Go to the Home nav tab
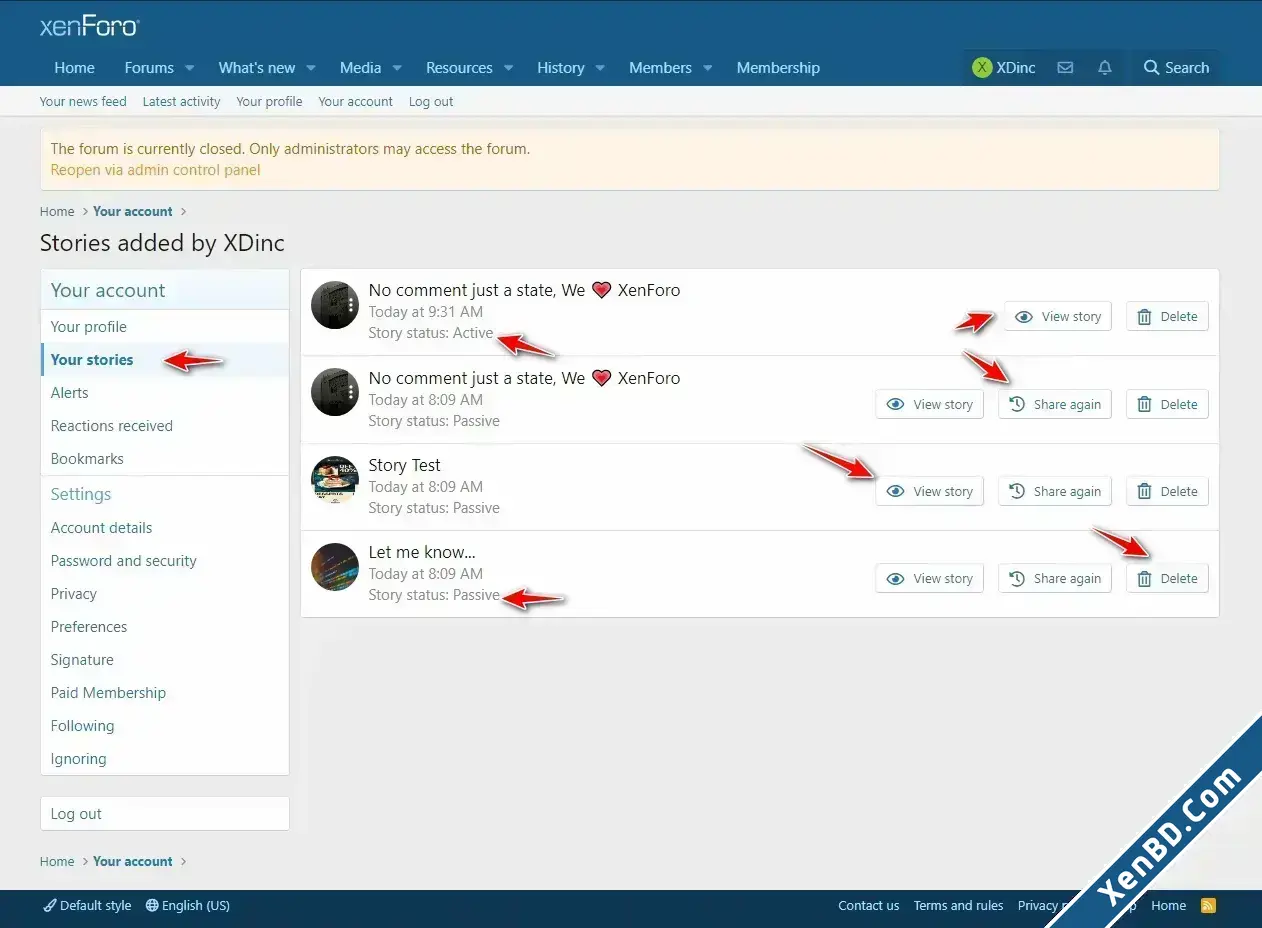The height and width of the screenshot is (928, 1262). pyautogui.click(x=75, y=68)
